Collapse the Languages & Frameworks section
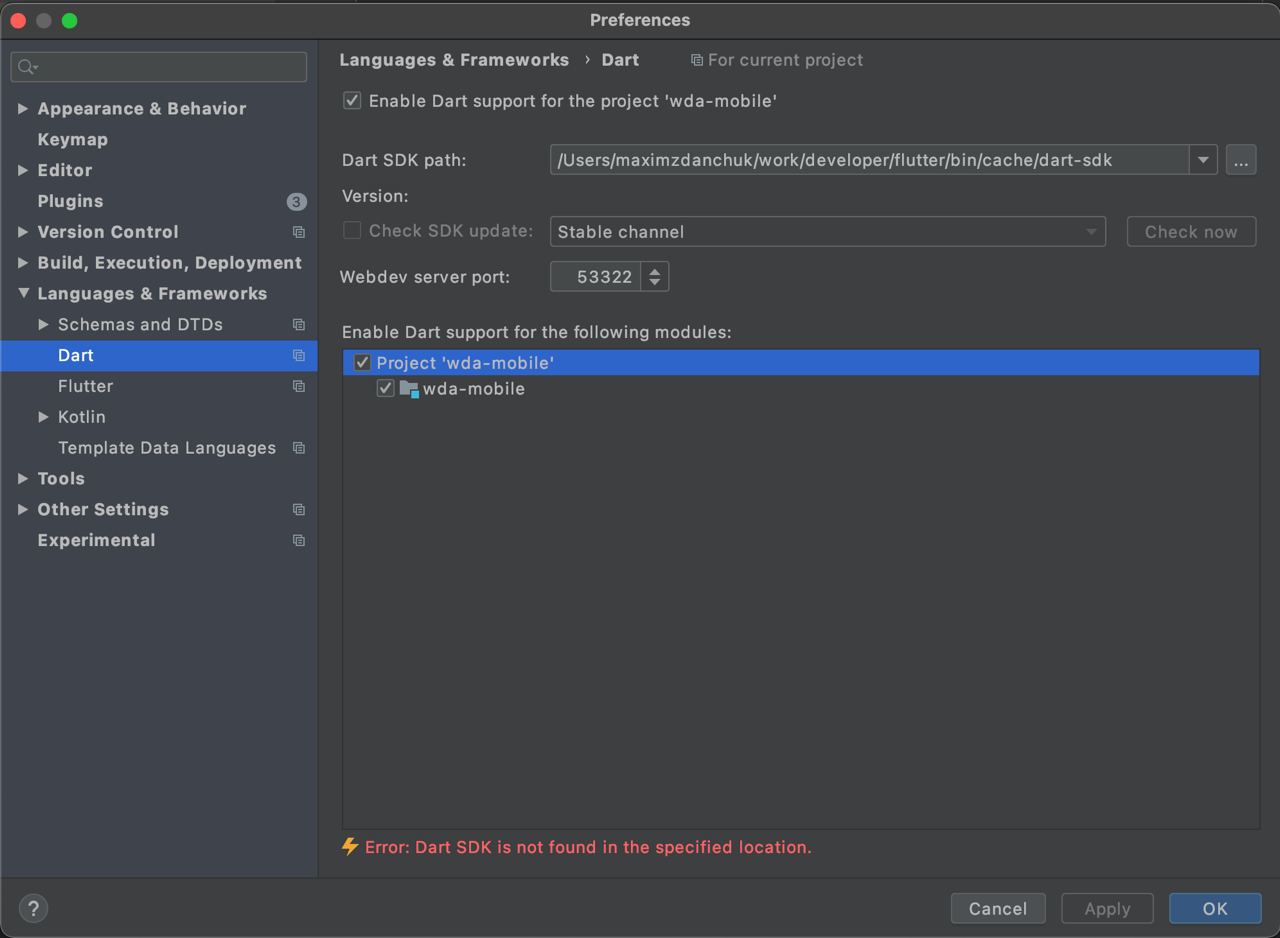The height and width of the screenshot is (938, 1280). pos(23,294)
